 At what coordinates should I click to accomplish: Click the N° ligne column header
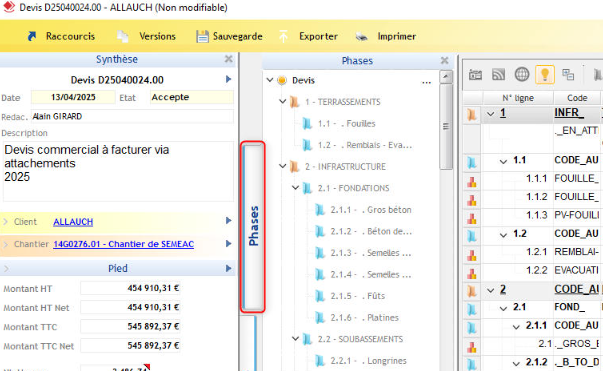(518, 98)
